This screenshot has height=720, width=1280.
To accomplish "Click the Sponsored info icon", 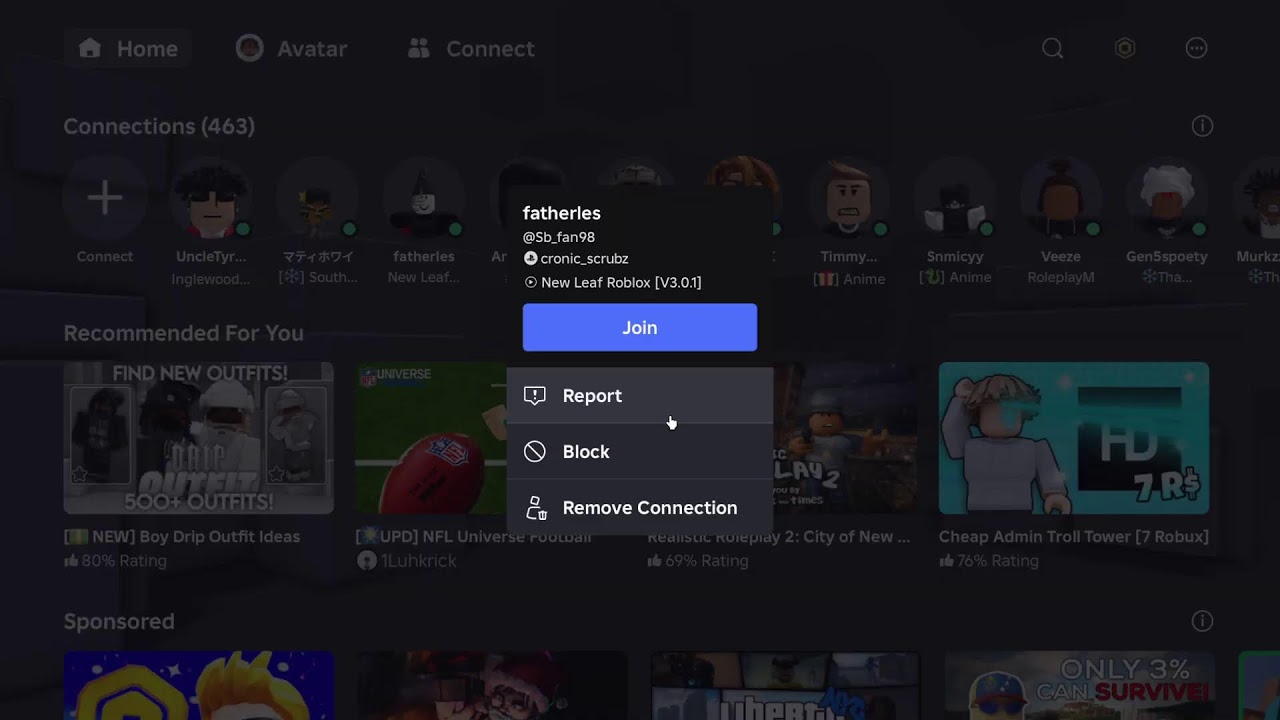I will [x=1202, y=621].
